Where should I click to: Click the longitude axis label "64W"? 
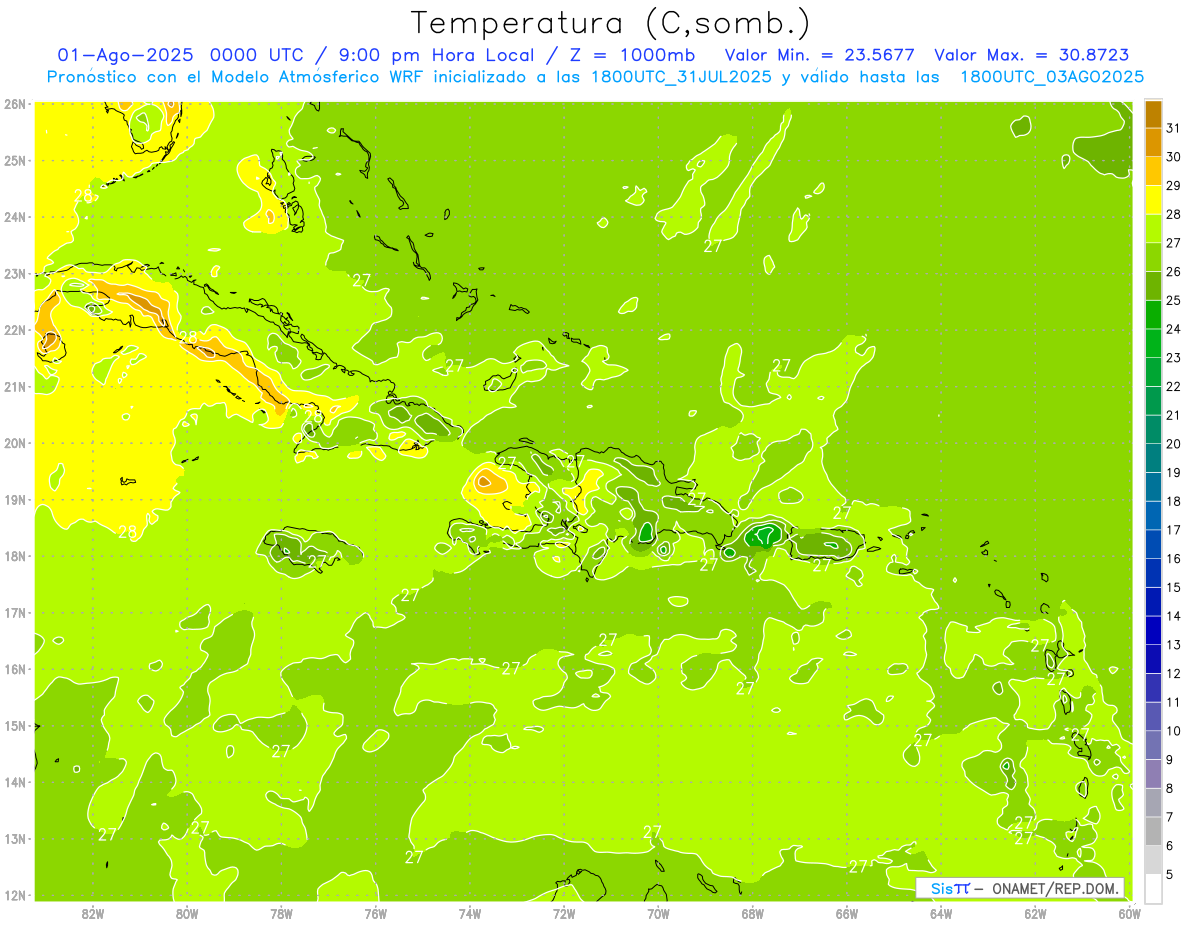click(x=941, y=914)
